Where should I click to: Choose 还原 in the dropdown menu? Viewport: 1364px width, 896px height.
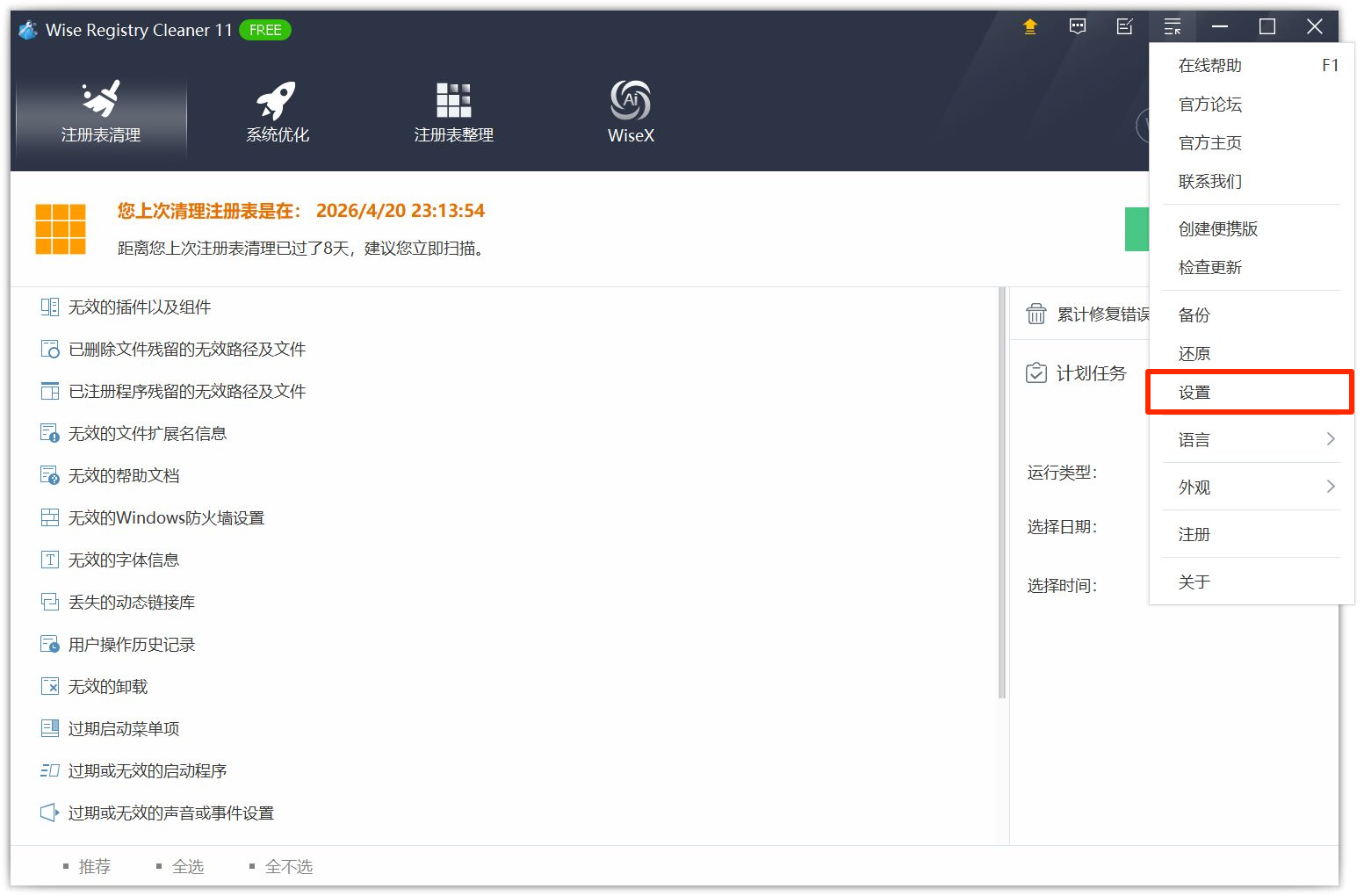1252,354
